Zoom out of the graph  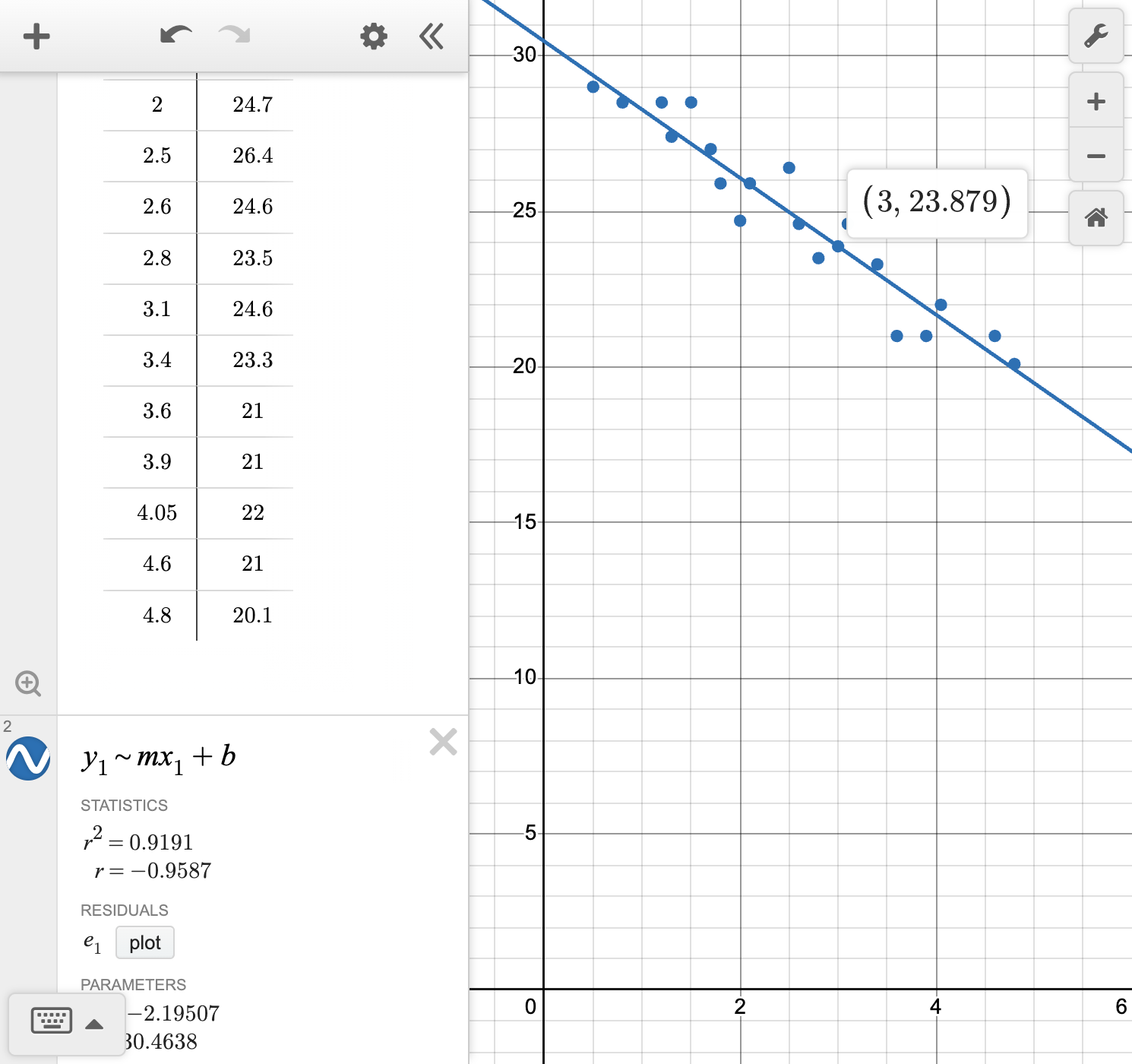1096,155
